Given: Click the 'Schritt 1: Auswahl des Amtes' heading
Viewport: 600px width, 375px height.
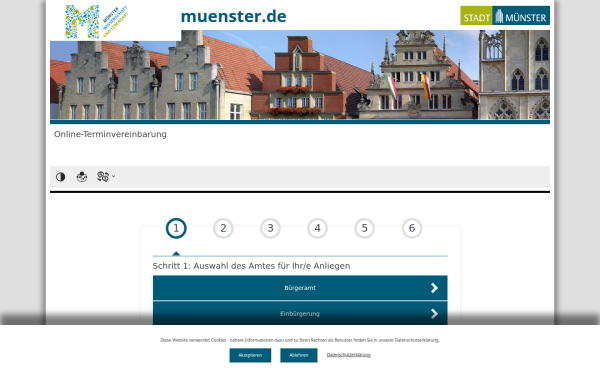Looking at the screenshot, I should click(x=251, y=266).
